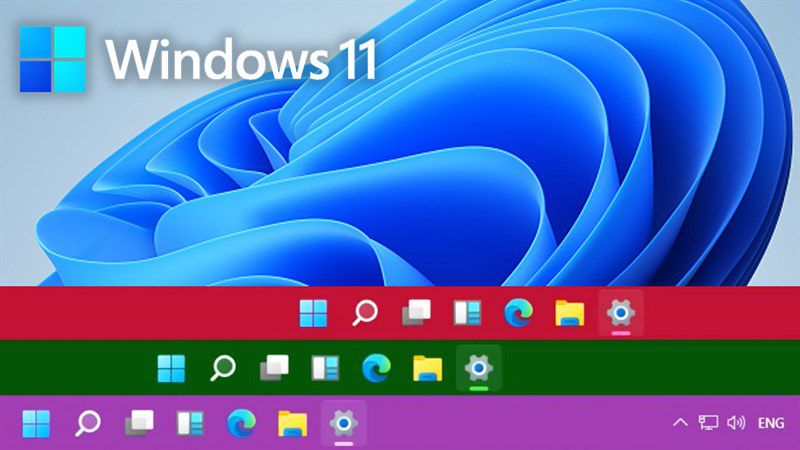Open Widgets on the purple taskbar

tap(190, 423)
